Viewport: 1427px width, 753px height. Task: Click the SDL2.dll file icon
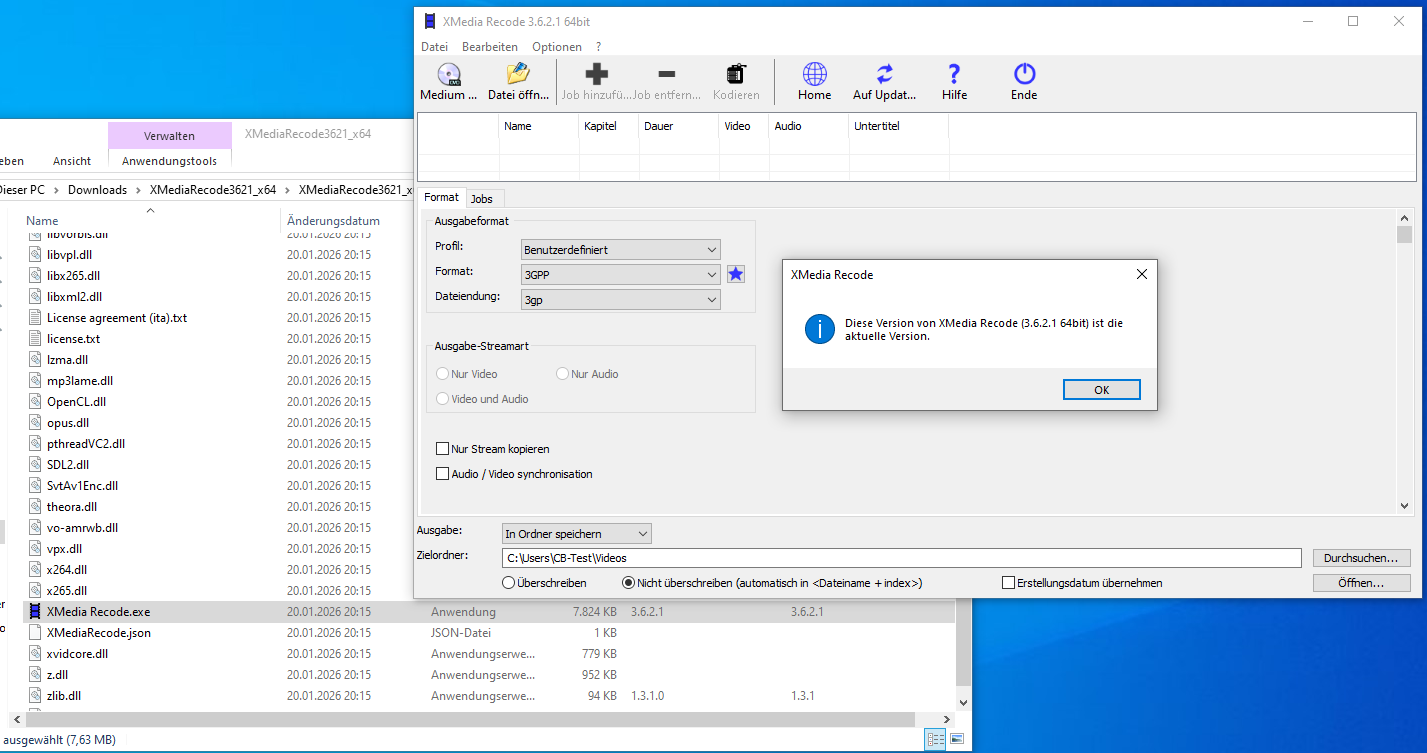point(35,464)
